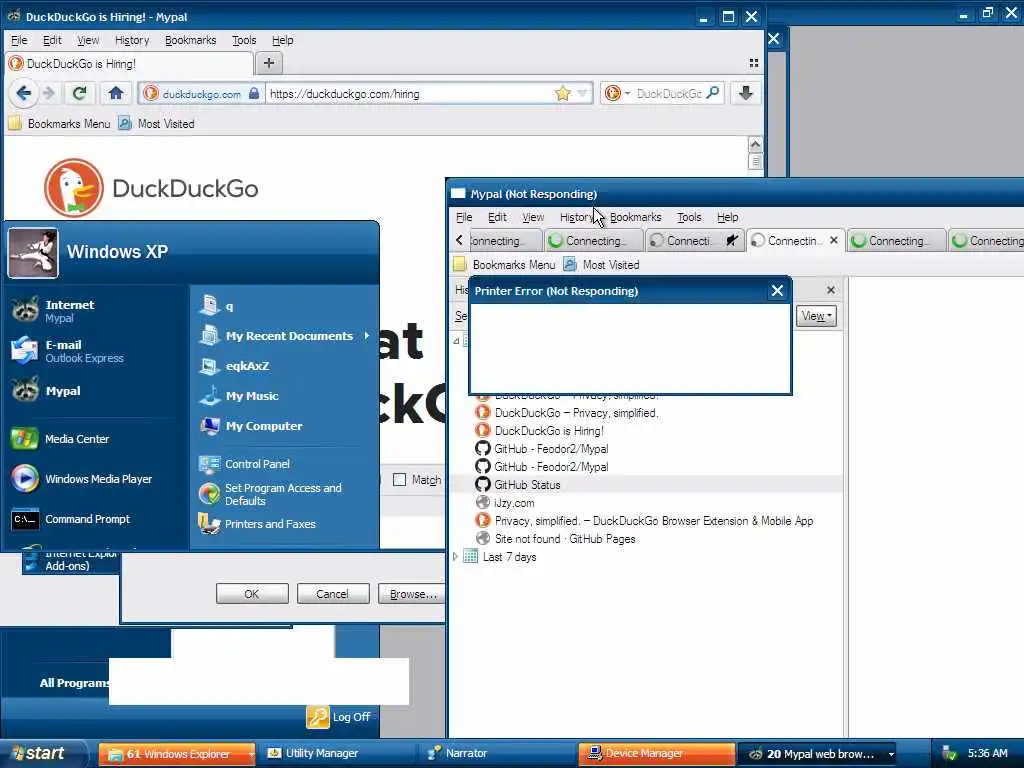Click the DuckDuckGo search input box
The height and width of the screenshot is (768, 1024).
667,93
